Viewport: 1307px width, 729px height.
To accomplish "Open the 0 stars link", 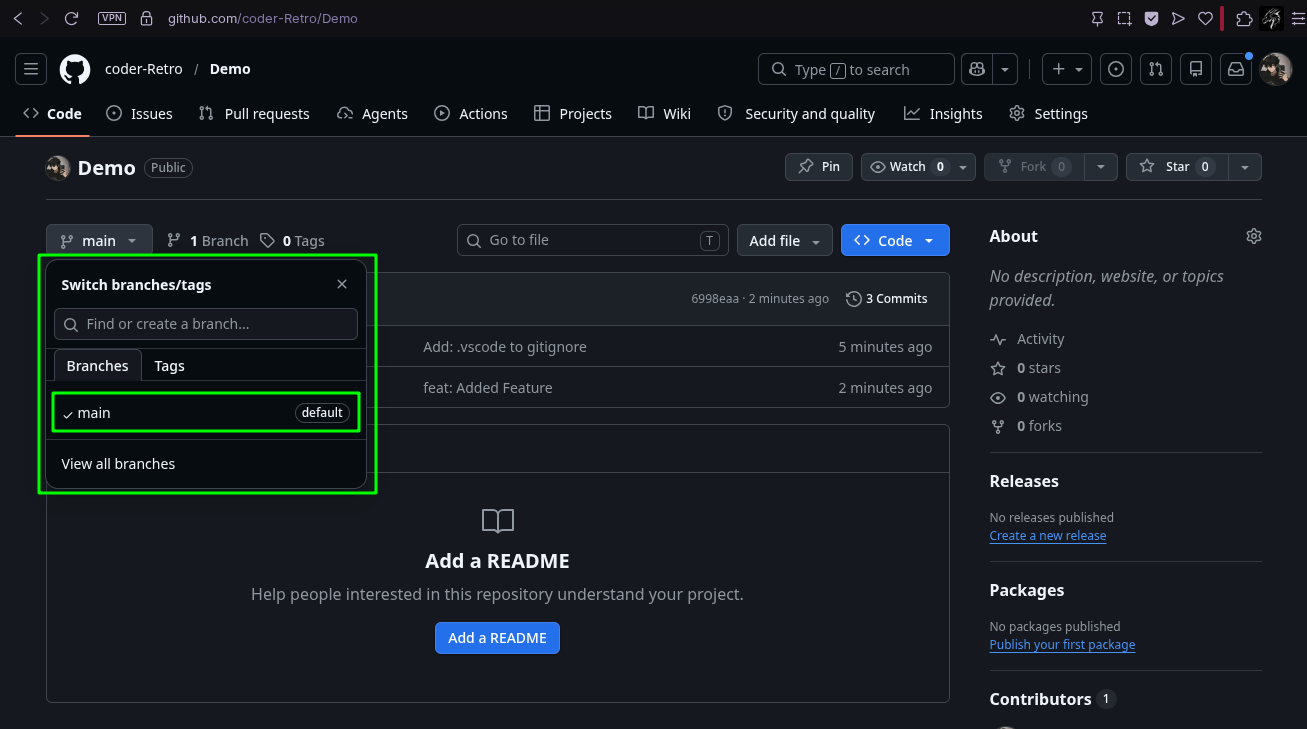I will (1026, 368).
